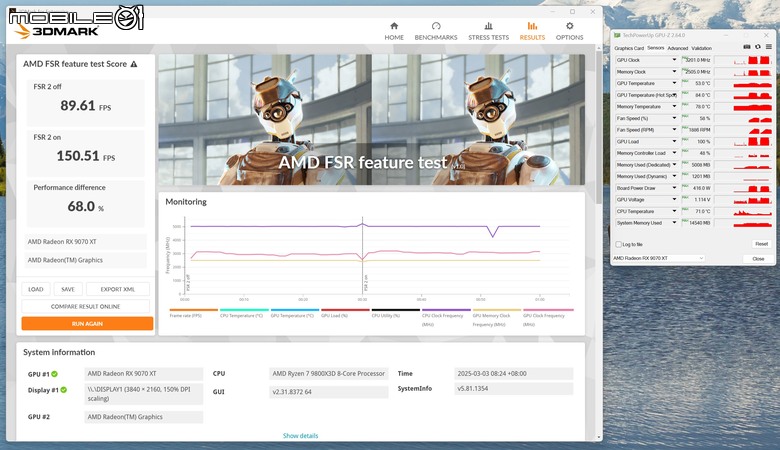Open Fan Speed (RPM) sensor dropdown
The image size is (780, 450).
coord(675,130)
